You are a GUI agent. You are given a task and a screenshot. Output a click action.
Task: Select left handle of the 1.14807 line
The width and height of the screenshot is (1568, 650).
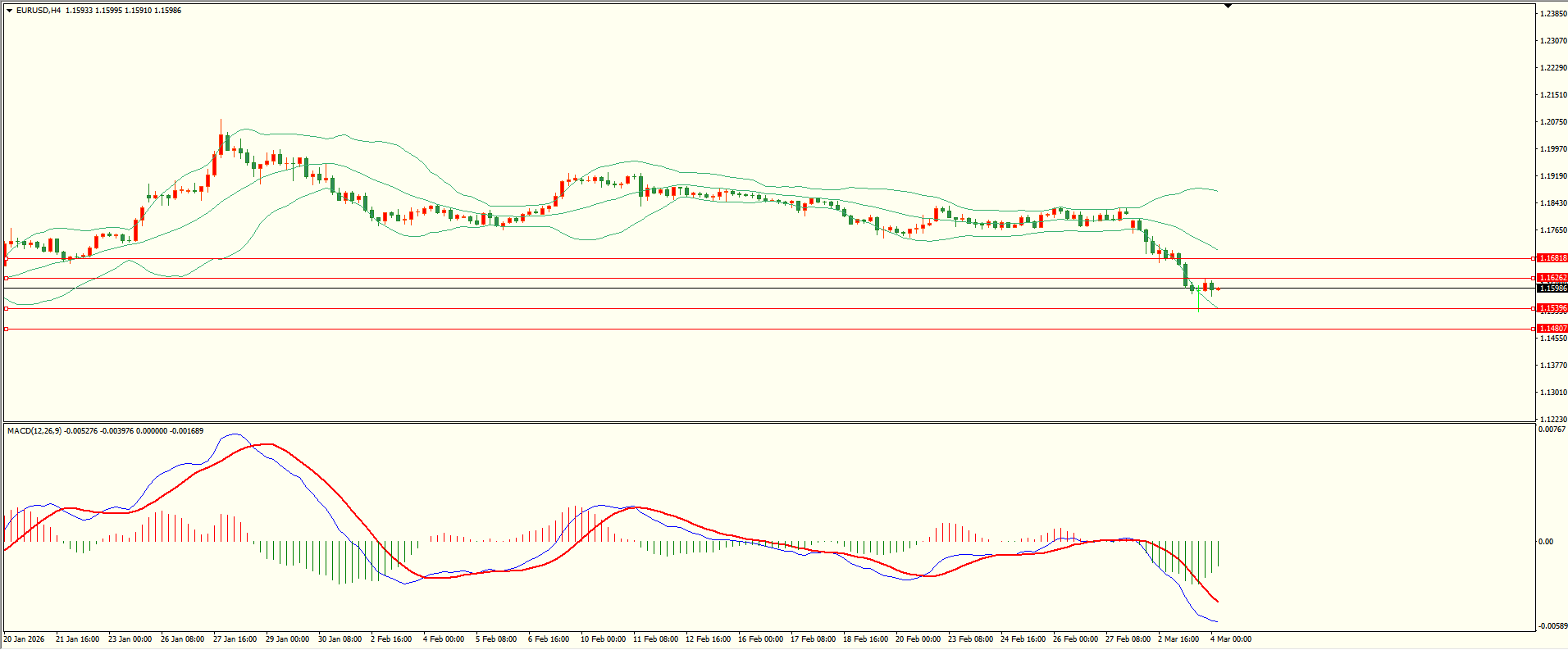[x=7, y=330]
